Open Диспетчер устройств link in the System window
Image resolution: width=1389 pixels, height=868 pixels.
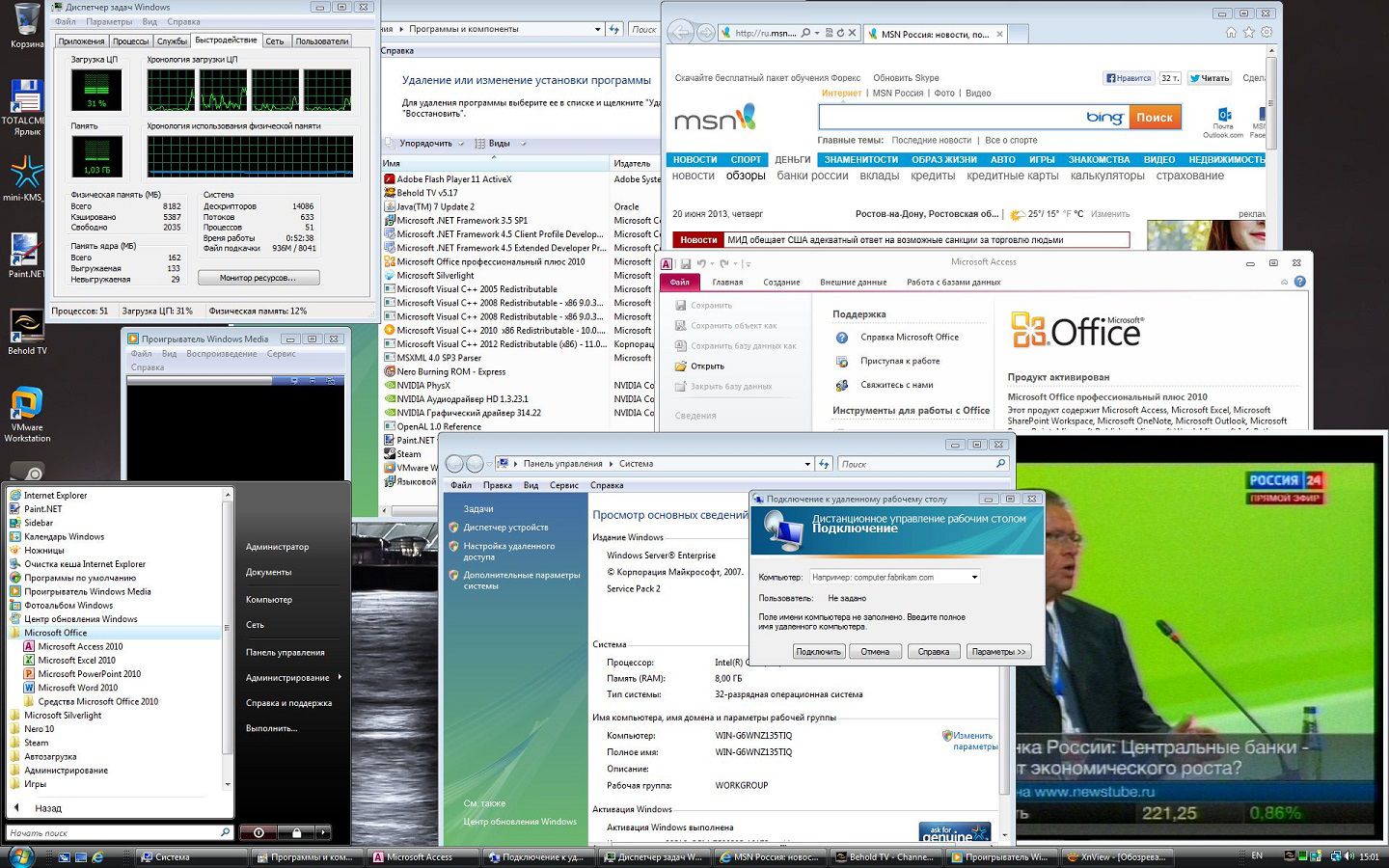(505, 528)
